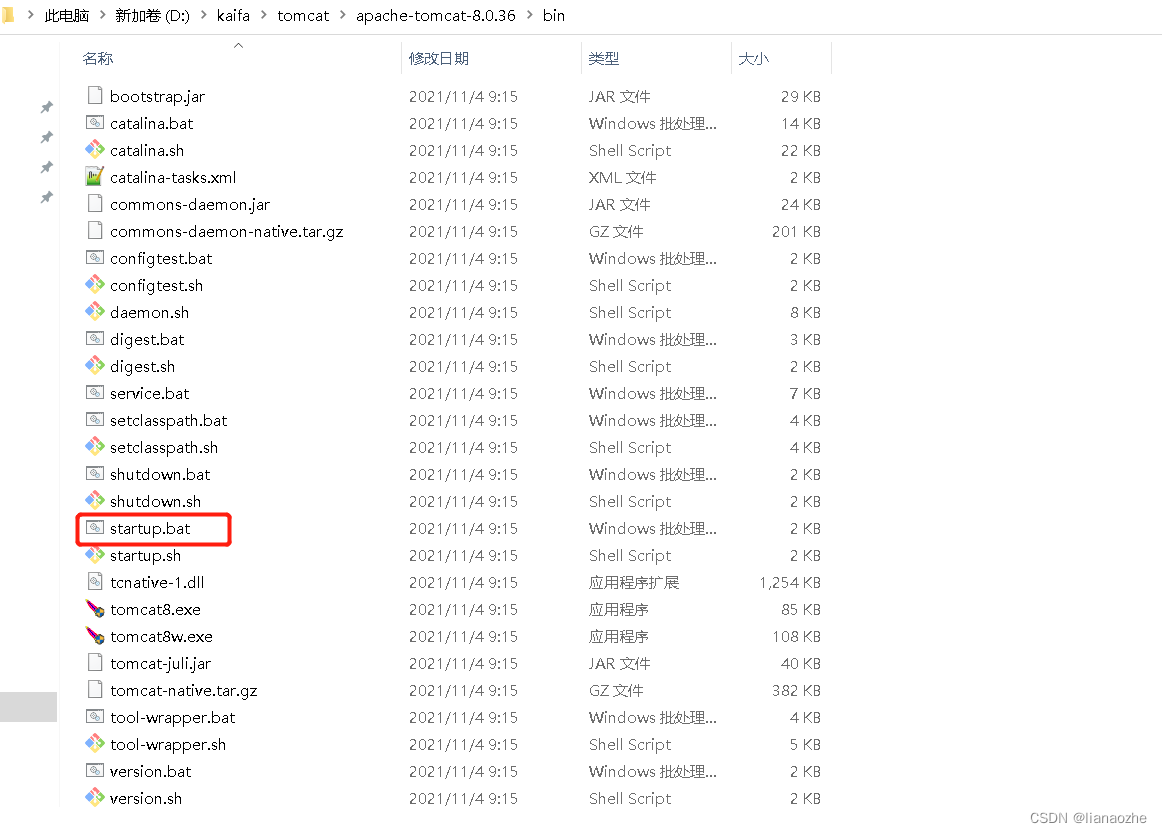Click the service.bat file icon
The height and width of the screenshot is (833, 1162).
click(95, 392)
